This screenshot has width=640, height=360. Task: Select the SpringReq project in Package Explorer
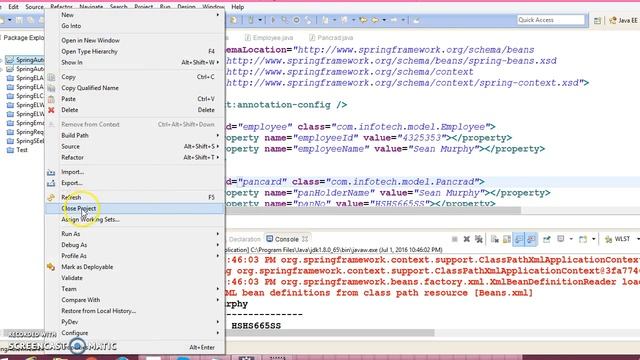(x=25, y=132)
